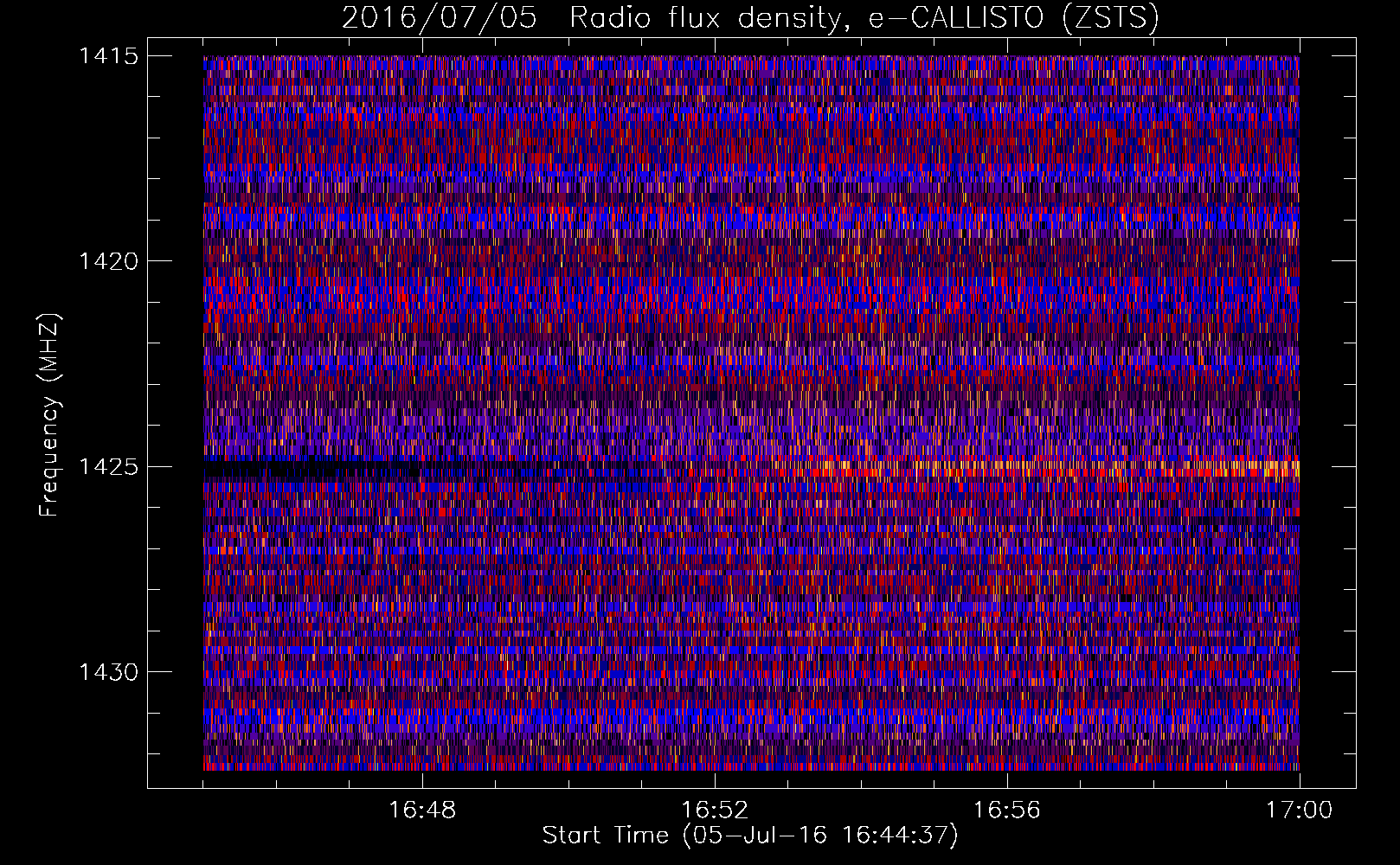Image resolution: width=1400 pixels, height=865 pixels.
Task: Click the 16:52 time tick label
Action: (715, 811)
